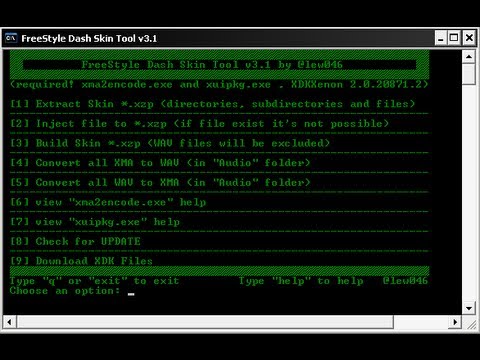Click the "[1] Extract Skin *.xzp" line
480x360 pixels.
tap(212, 104)
